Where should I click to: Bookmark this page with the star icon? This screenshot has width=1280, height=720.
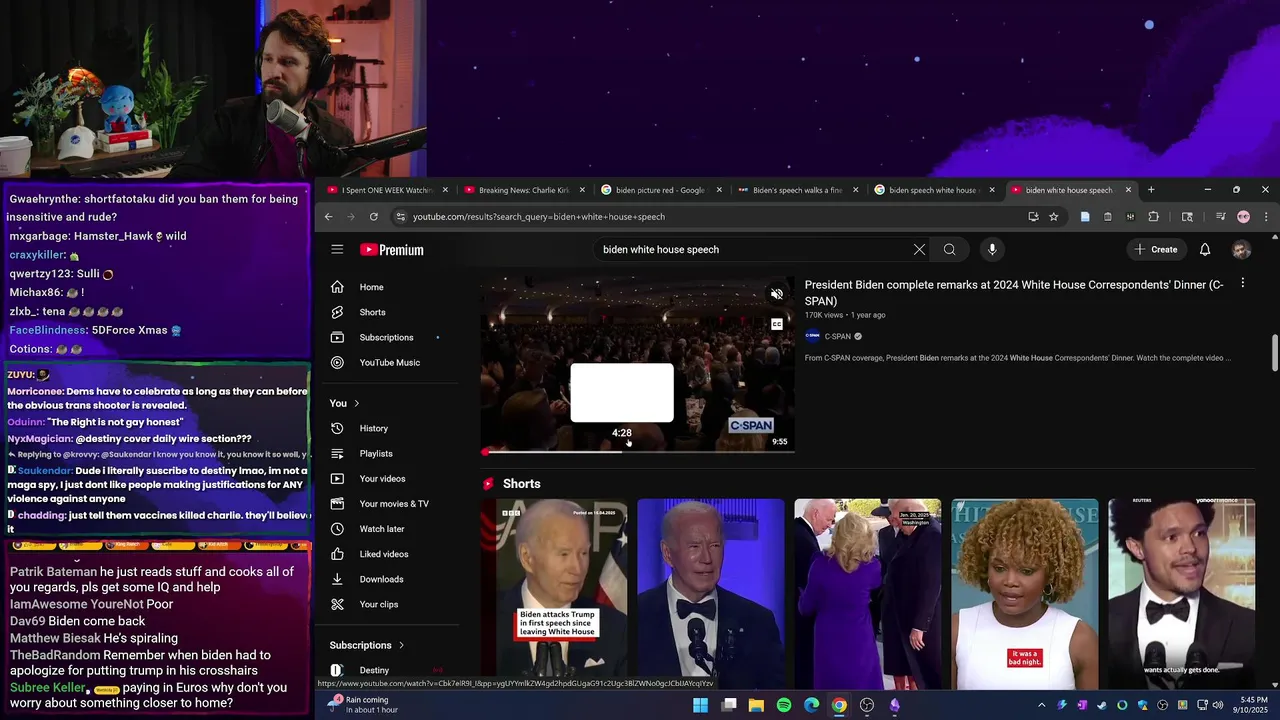coord(1053,217)
